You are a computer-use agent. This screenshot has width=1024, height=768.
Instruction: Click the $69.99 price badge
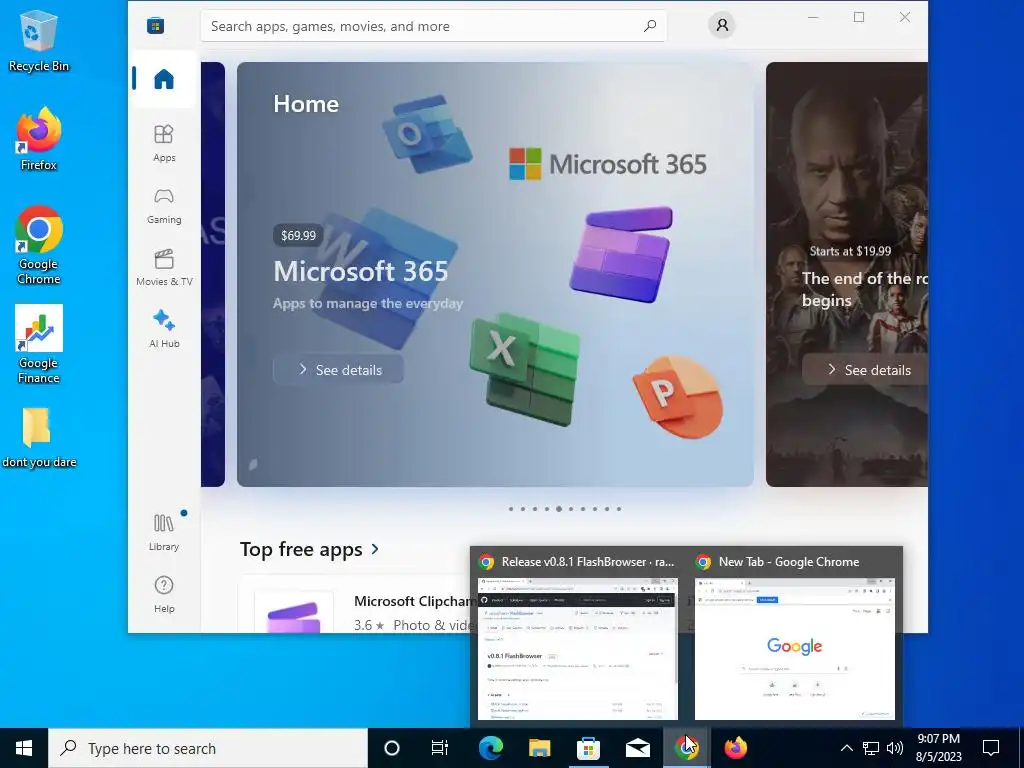(x=298, y=235)
